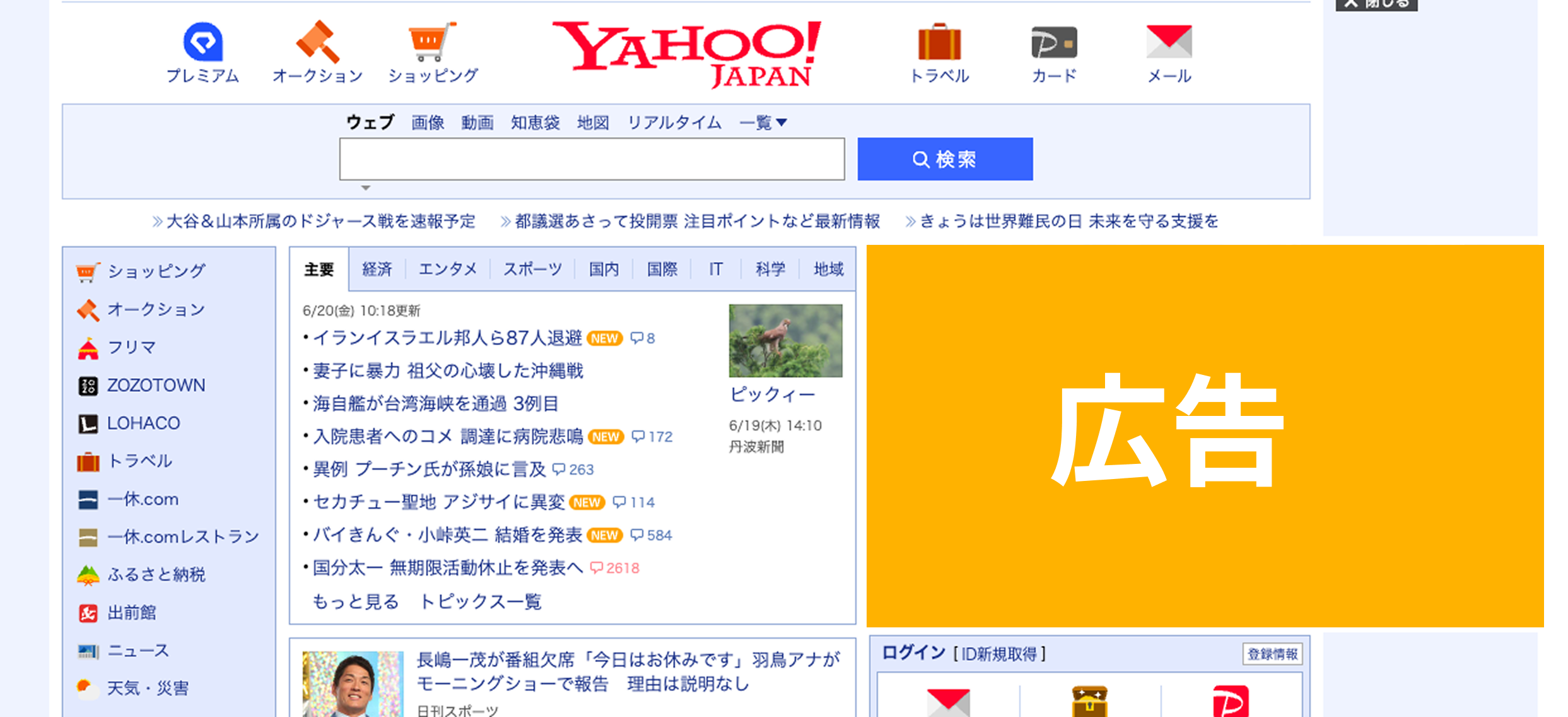This screenshot has height=717, width=1568.
Task: Select the 地図 search type
Action: pyautogui.click(x=593, y=122)
